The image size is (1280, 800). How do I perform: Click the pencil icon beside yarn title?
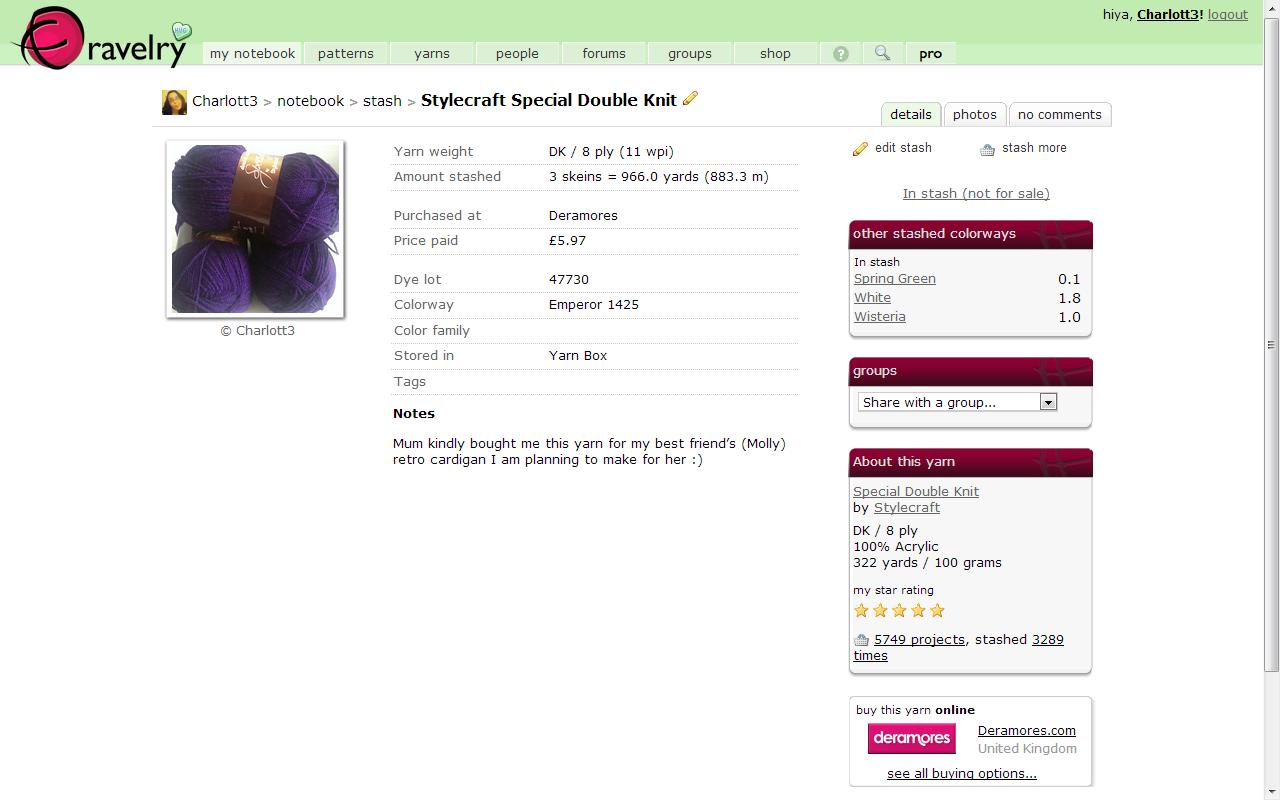690,98
